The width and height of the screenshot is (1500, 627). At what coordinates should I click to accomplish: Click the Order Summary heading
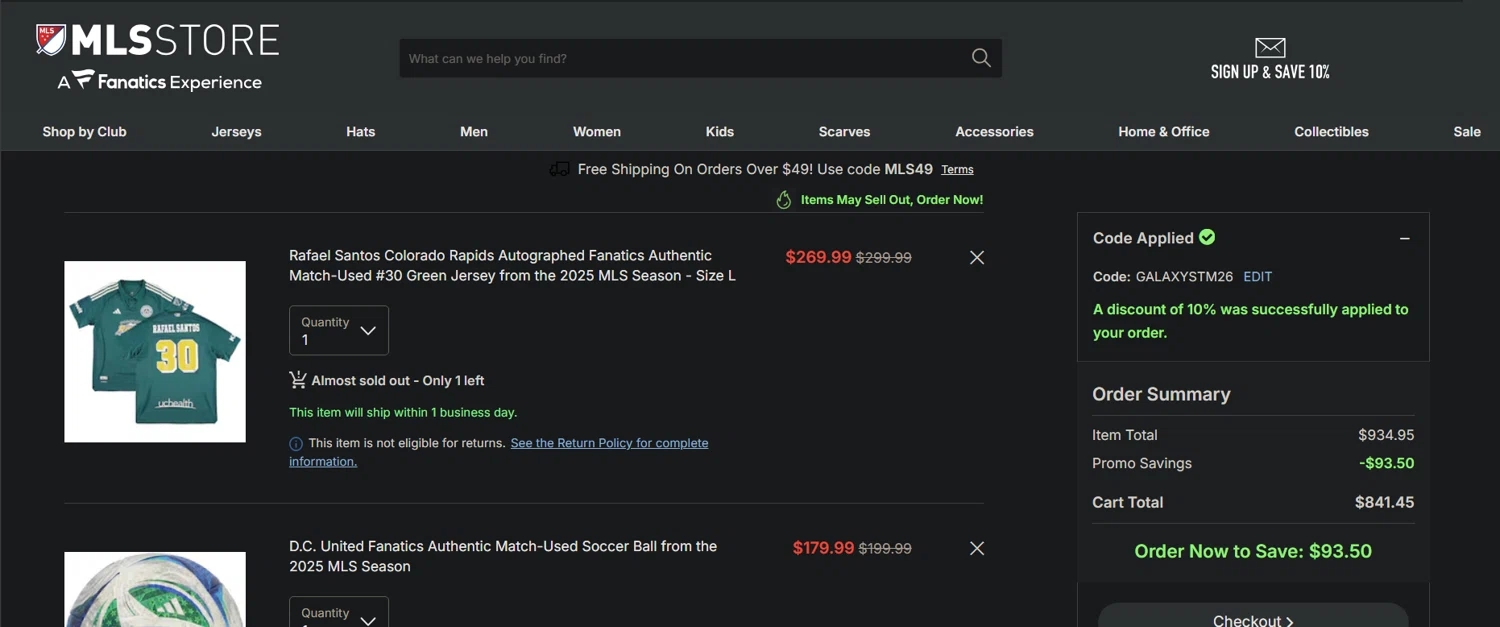point(1161,394)
